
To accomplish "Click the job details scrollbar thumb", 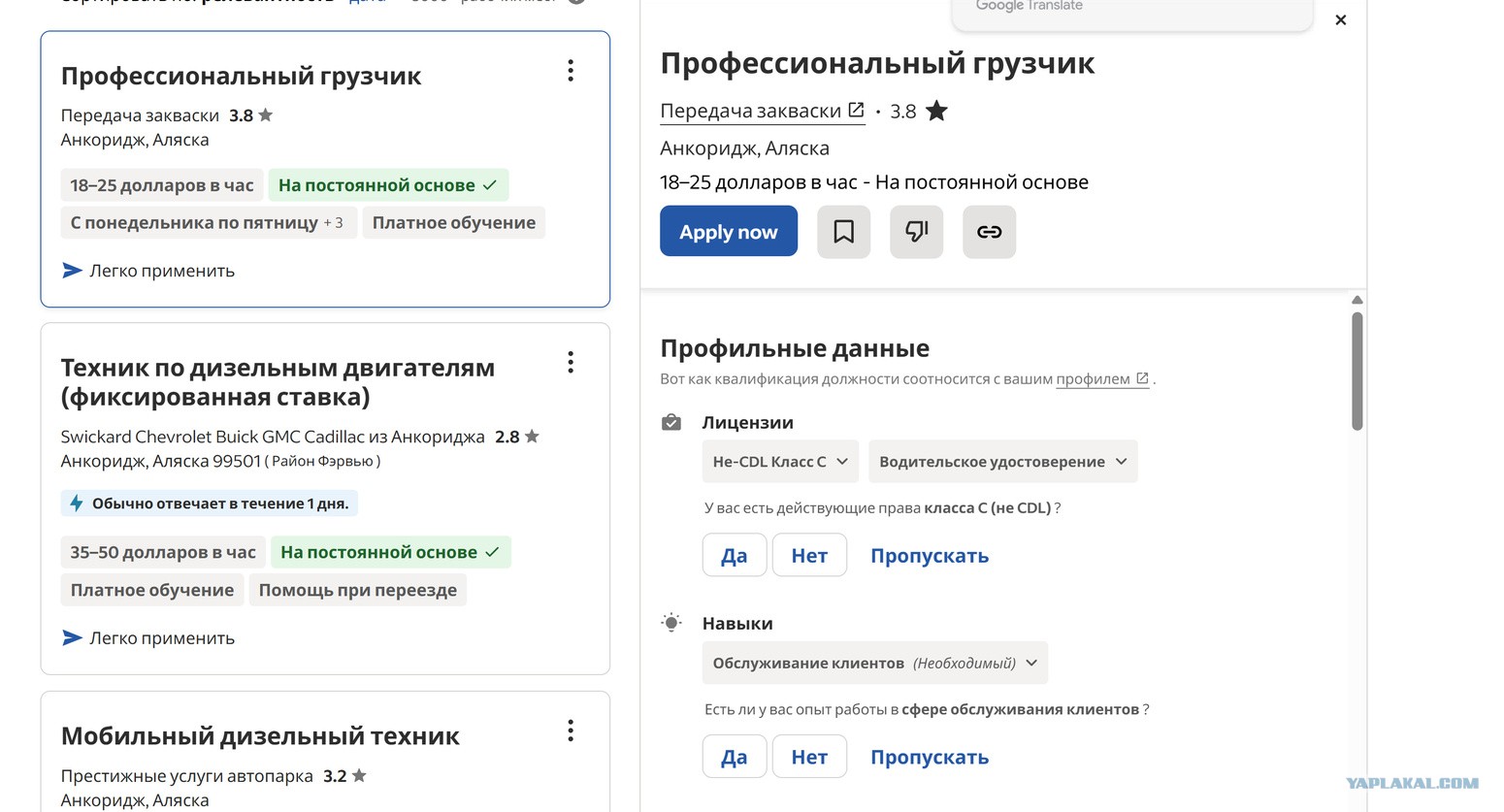I will click(x=1357, y=372).
